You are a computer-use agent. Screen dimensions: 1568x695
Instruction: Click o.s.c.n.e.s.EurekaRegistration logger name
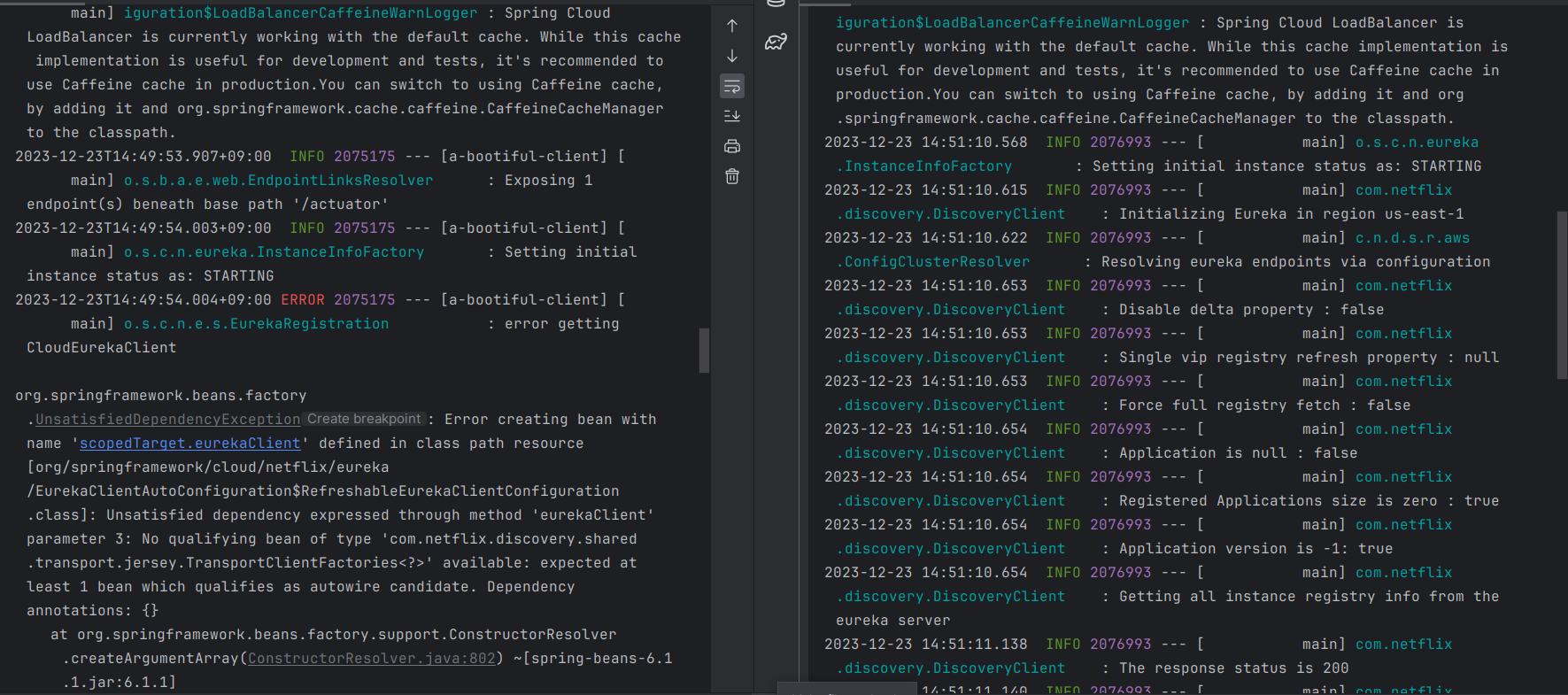click(256, 324)
